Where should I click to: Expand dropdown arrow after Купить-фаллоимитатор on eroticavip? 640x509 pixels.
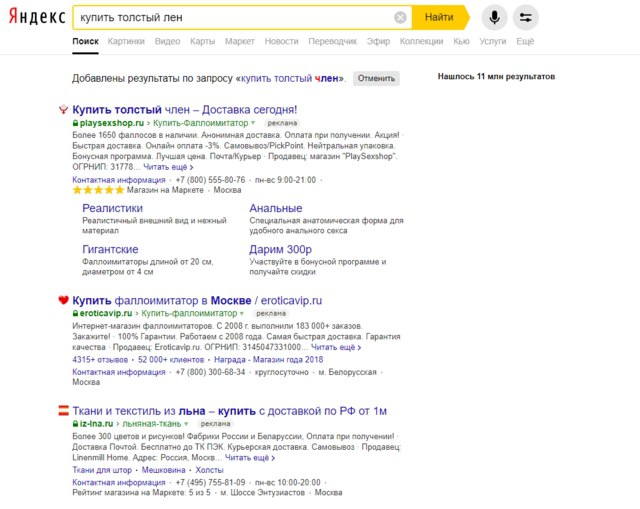click(242, 313)
